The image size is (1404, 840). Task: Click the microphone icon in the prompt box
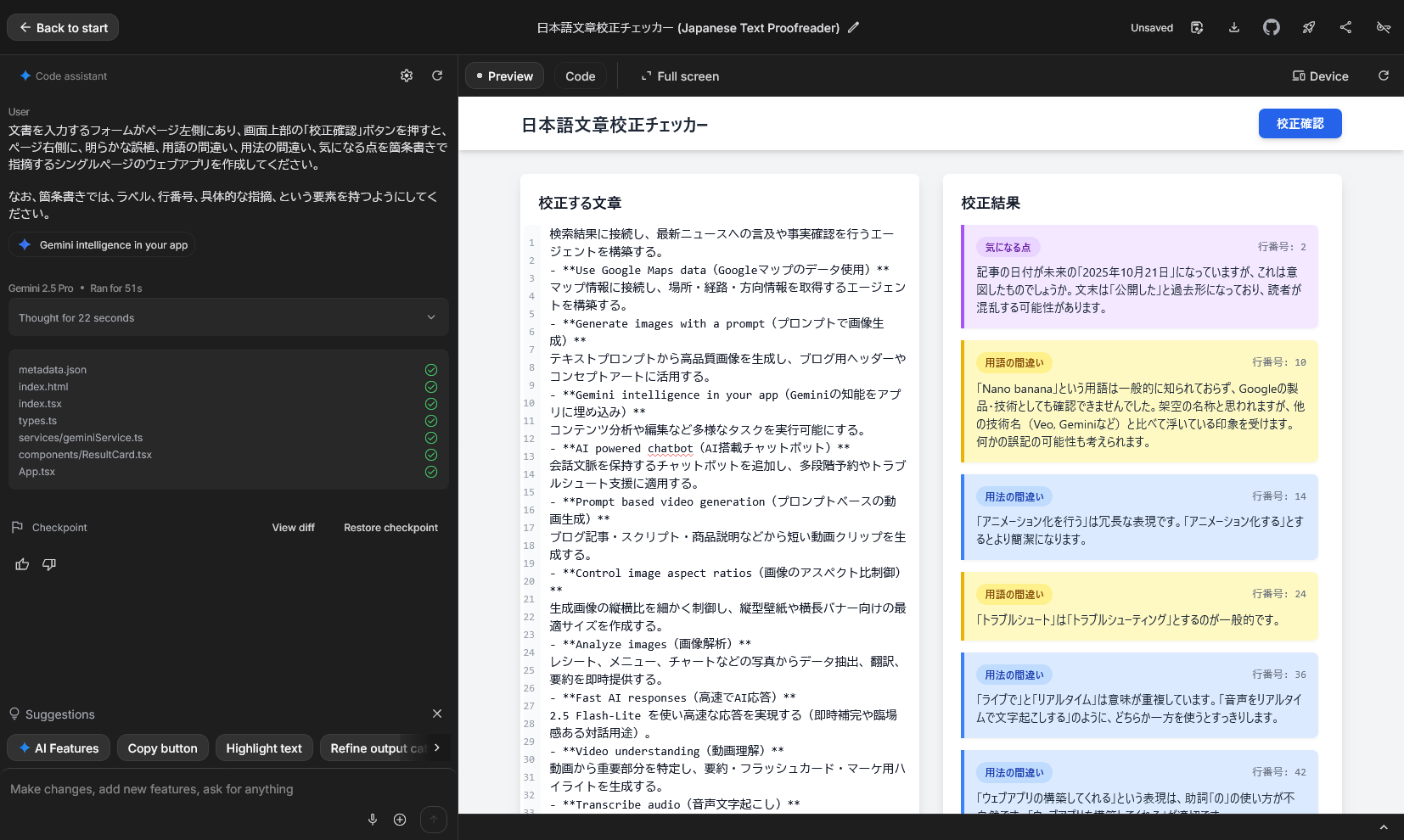(373, 819)
